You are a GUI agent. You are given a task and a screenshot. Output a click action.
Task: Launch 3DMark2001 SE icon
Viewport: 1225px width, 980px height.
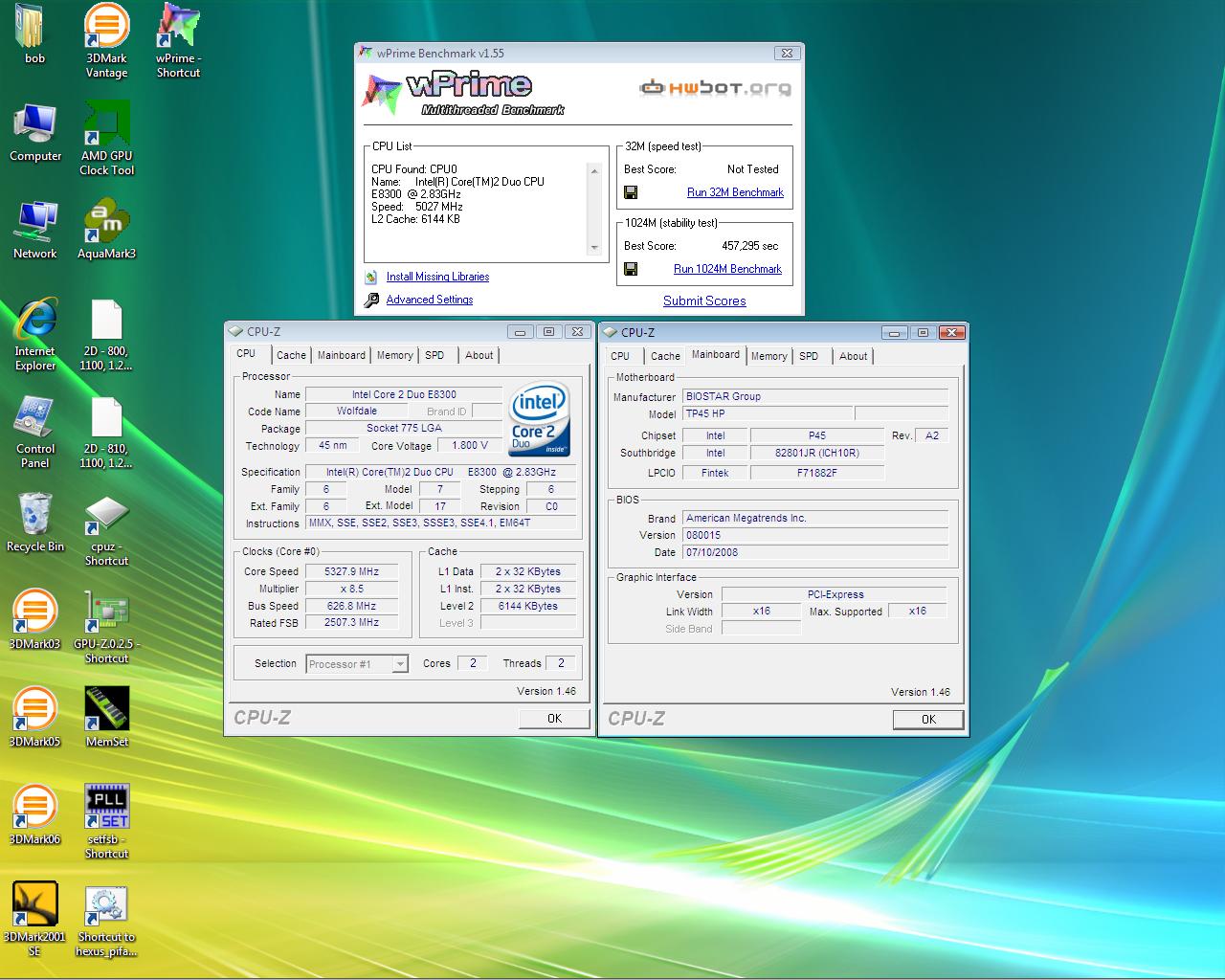(35, 921)
